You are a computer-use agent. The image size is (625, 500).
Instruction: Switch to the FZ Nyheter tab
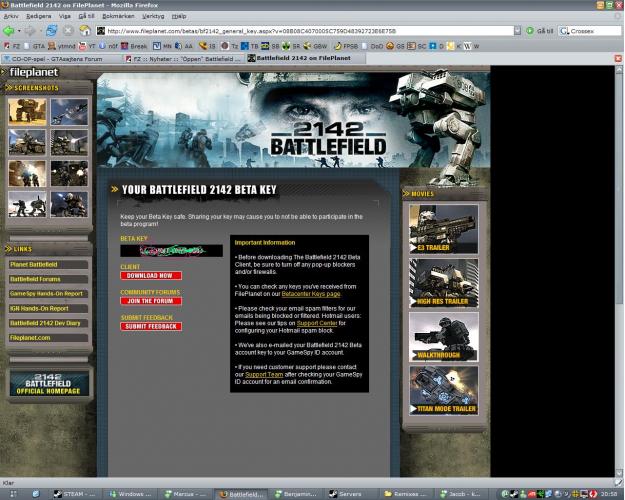(183, 59)
